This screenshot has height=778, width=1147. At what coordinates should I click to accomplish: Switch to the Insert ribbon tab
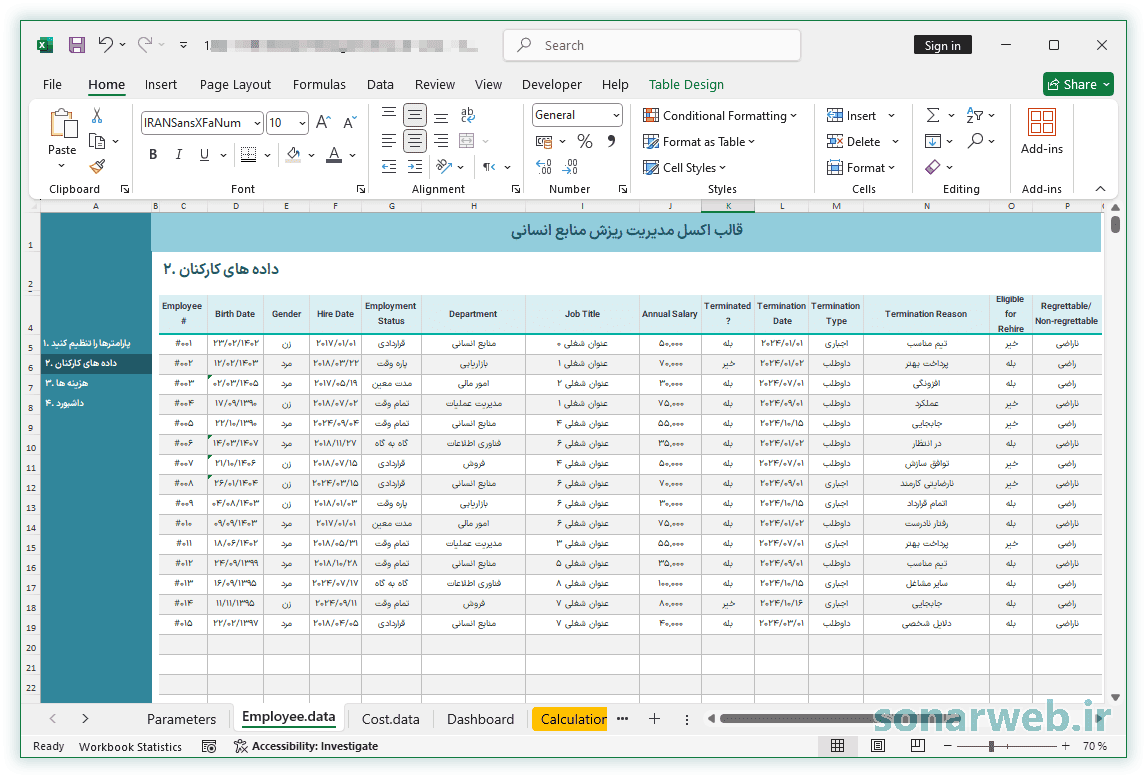coord(161,85)
